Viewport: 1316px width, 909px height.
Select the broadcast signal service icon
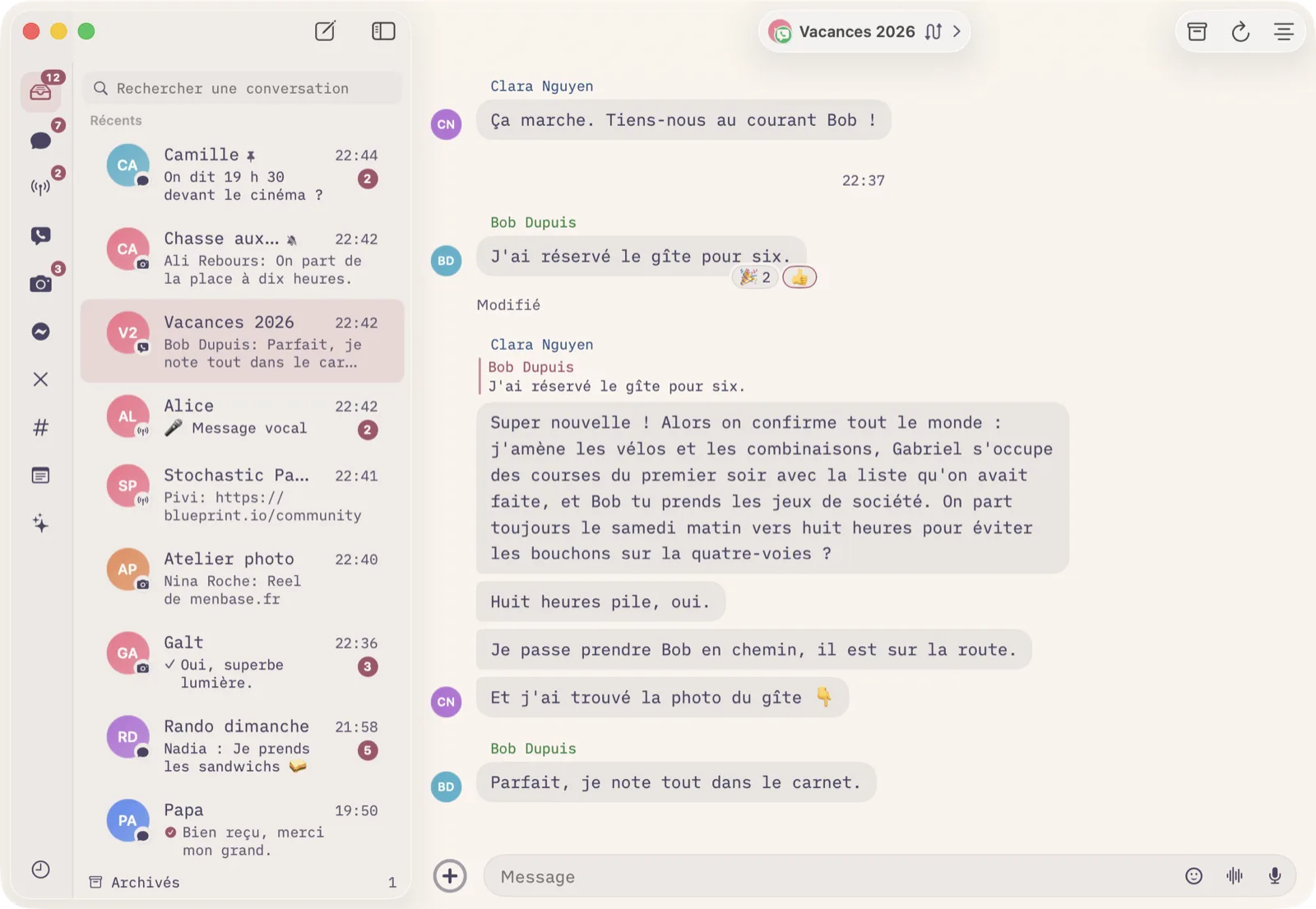coord(40,188)
